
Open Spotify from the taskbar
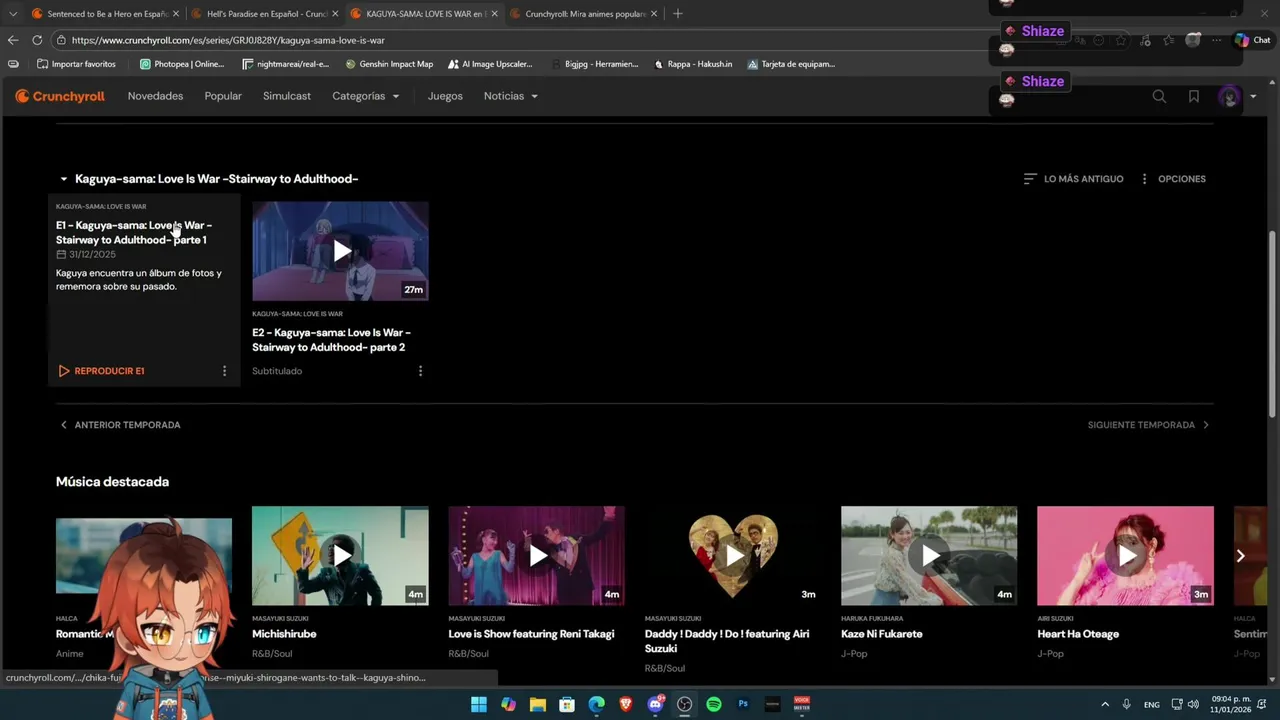click(714, 704)
